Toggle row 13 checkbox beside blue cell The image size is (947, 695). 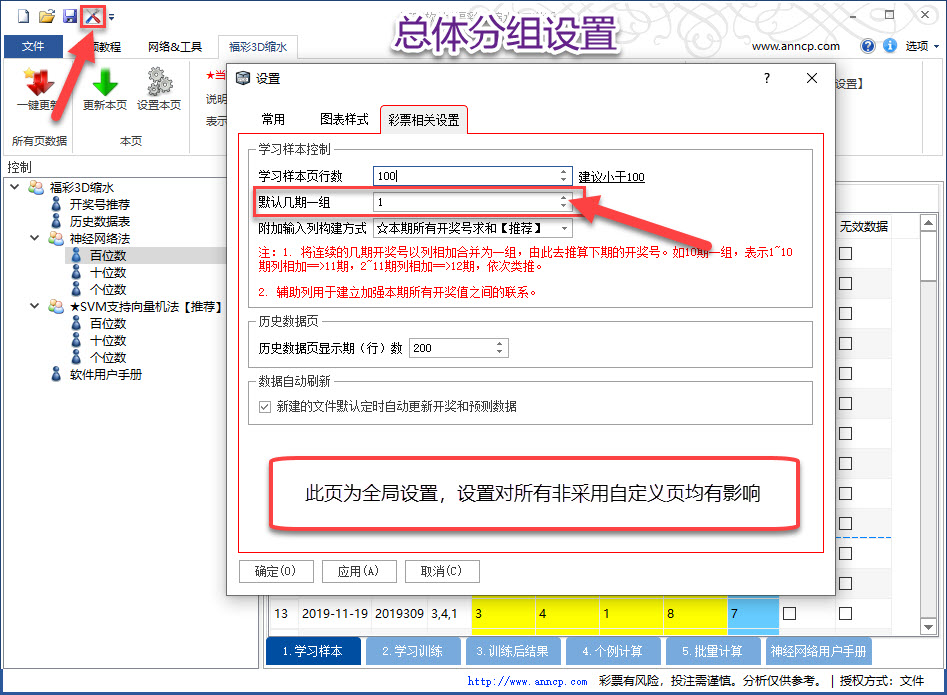click(x=789, y=613)
